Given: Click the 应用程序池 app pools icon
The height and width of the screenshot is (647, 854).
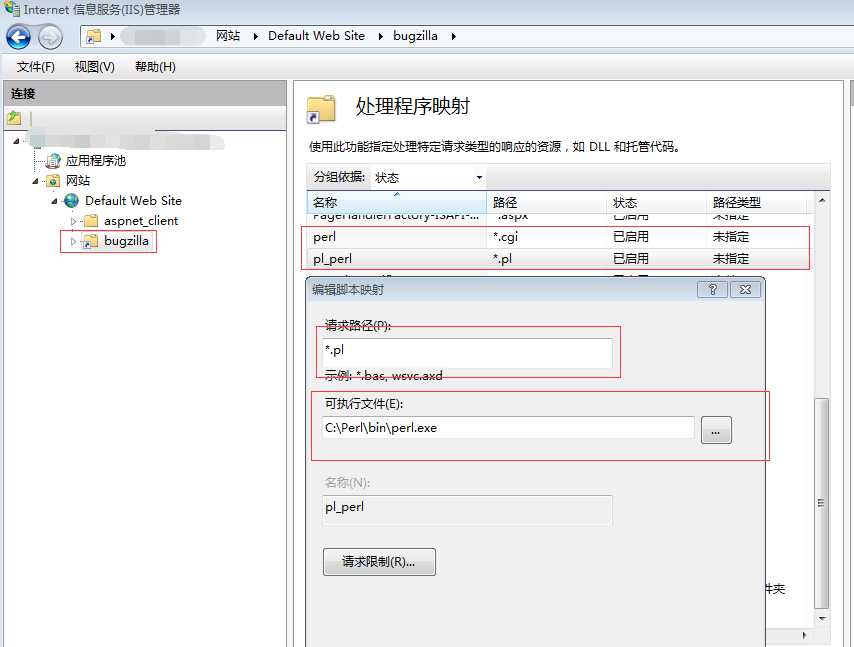Looking at the screenshot, I should 53,161.
